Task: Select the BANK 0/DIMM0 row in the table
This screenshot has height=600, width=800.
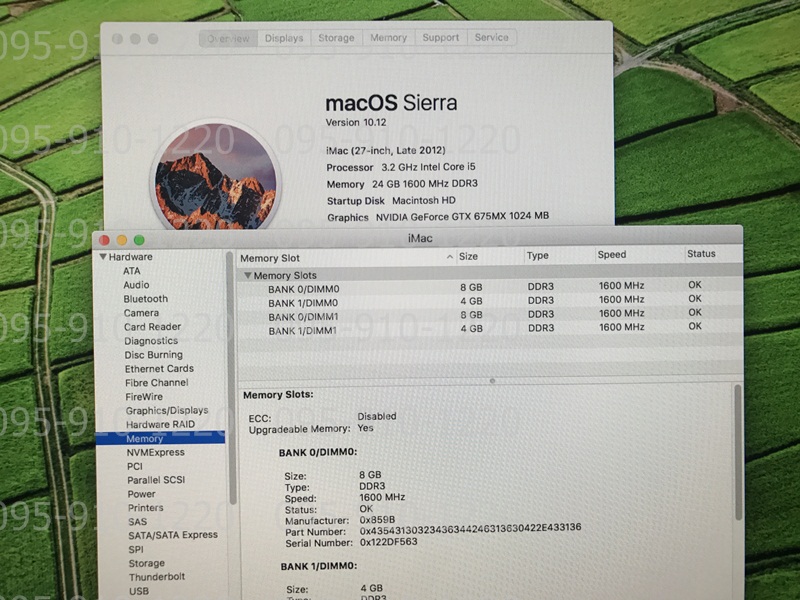Action: tap(489, 288)
